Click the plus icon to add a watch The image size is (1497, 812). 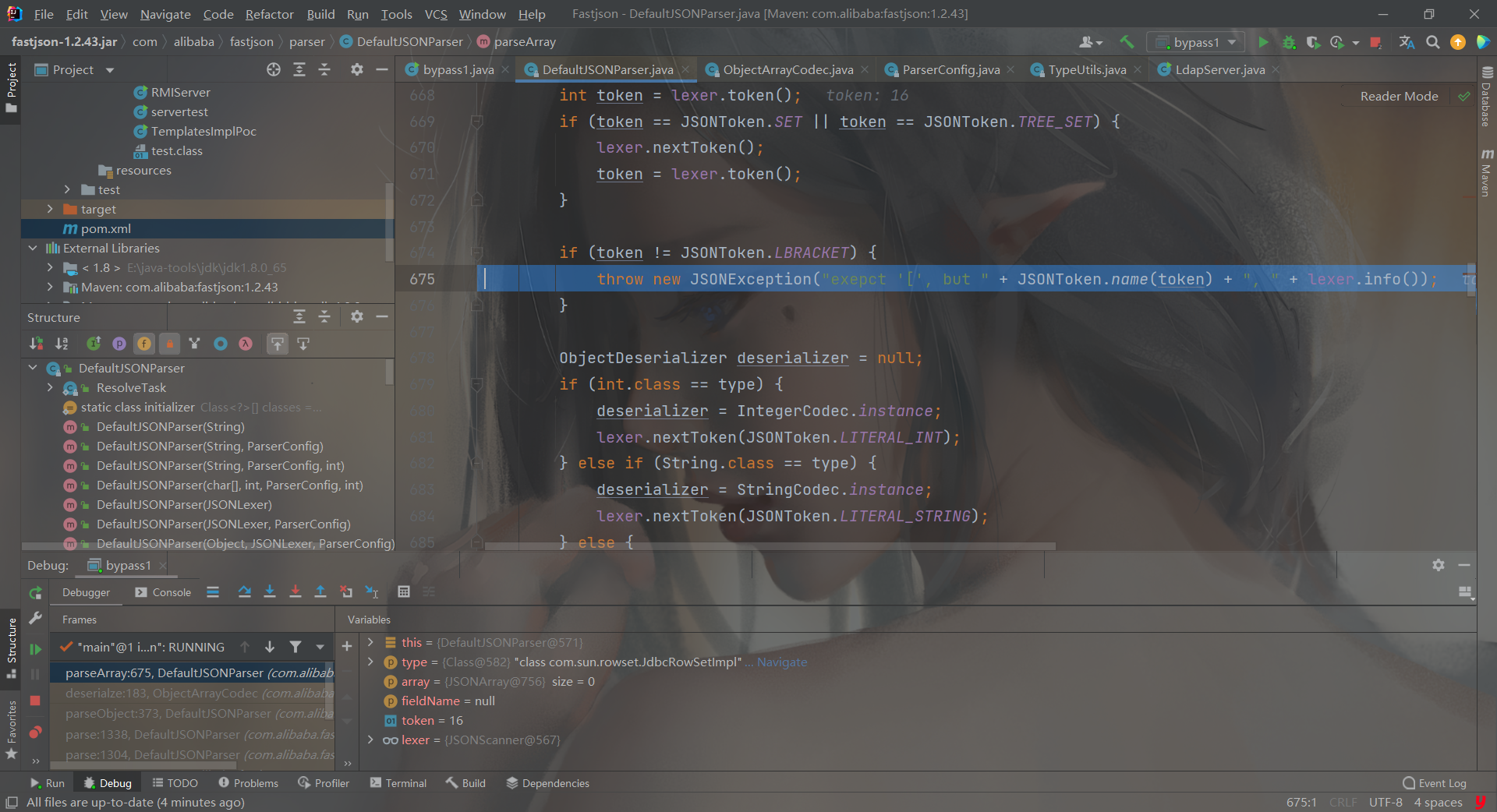(x=347, y=646)
